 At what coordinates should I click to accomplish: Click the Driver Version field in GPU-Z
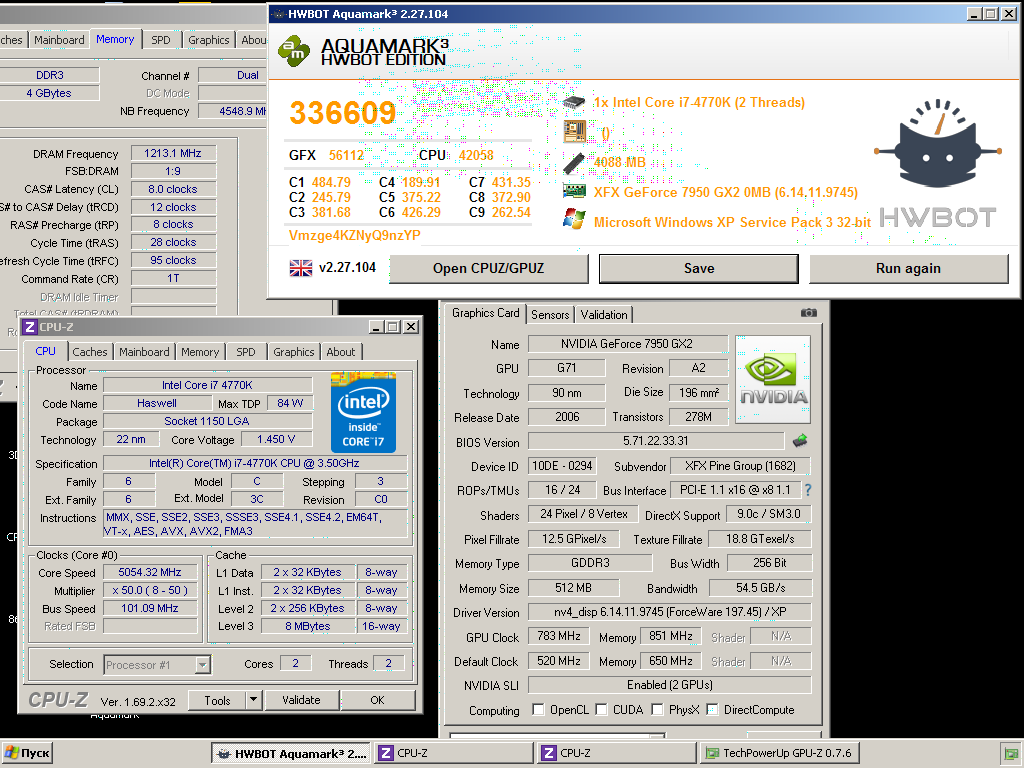670,612
